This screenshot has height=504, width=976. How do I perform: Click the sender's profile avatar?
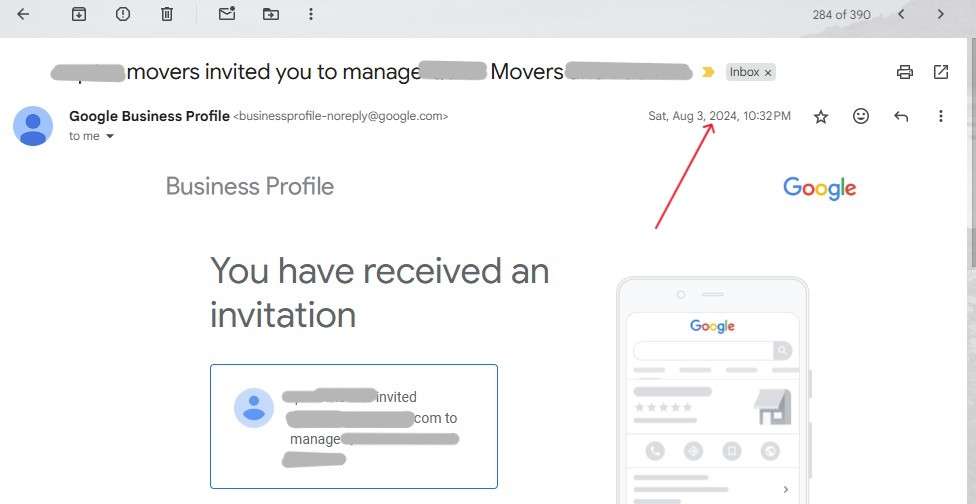pos(33,126)
